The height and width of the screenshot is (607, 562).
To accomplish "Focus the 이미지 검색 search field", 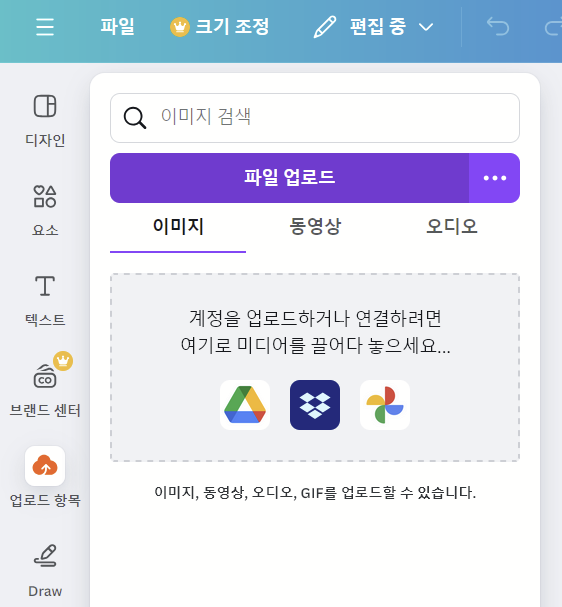I will tap(315, 118).
